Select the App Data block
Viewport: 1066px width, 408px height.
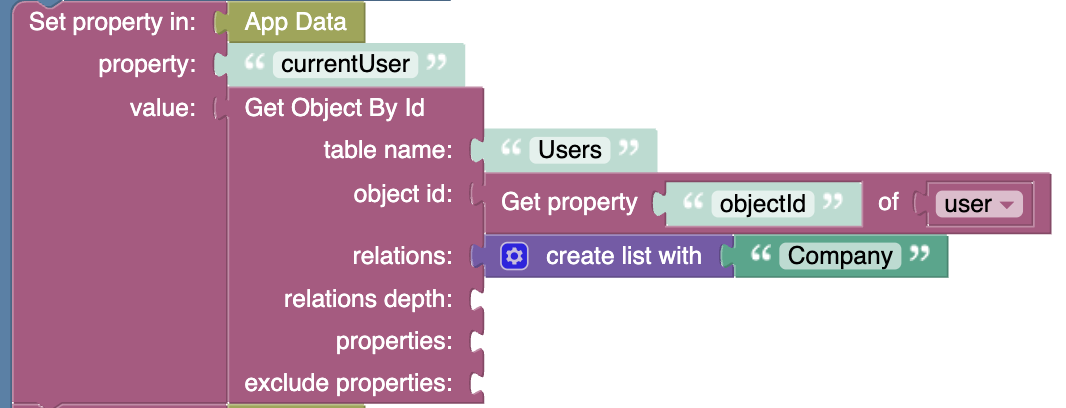(x=296, y=22)
